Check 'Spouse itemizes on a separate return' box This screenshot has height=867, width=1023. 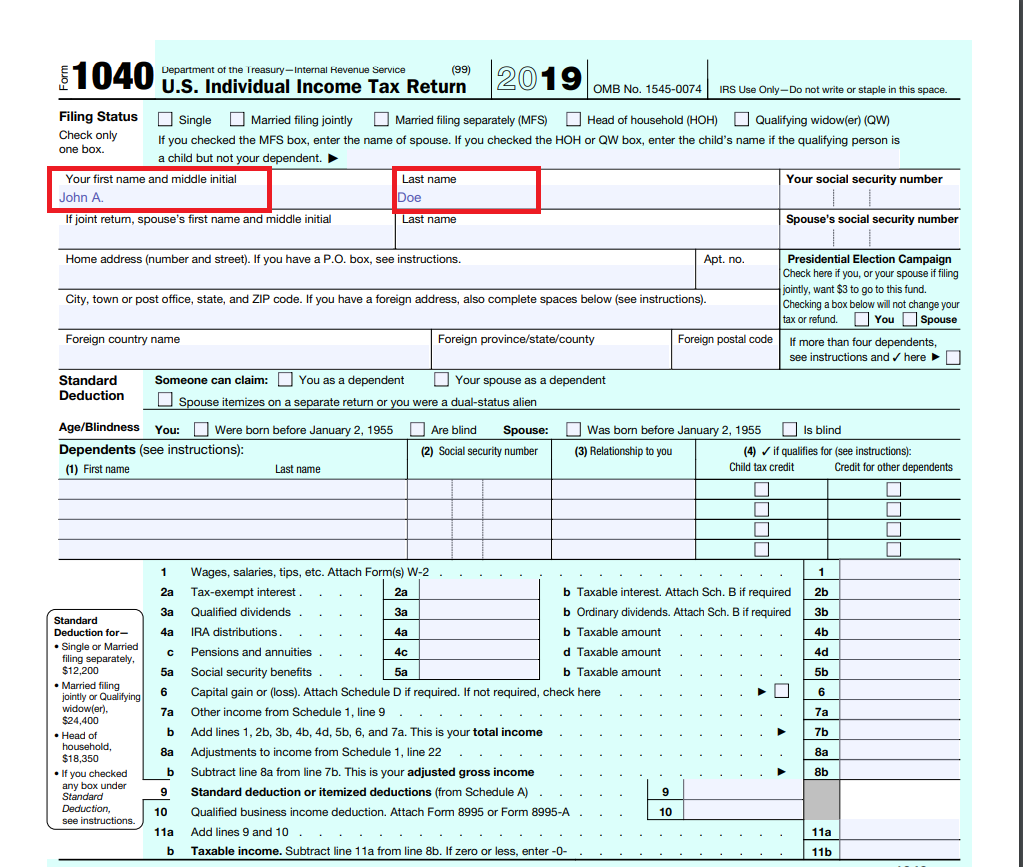tap(165, 400)
